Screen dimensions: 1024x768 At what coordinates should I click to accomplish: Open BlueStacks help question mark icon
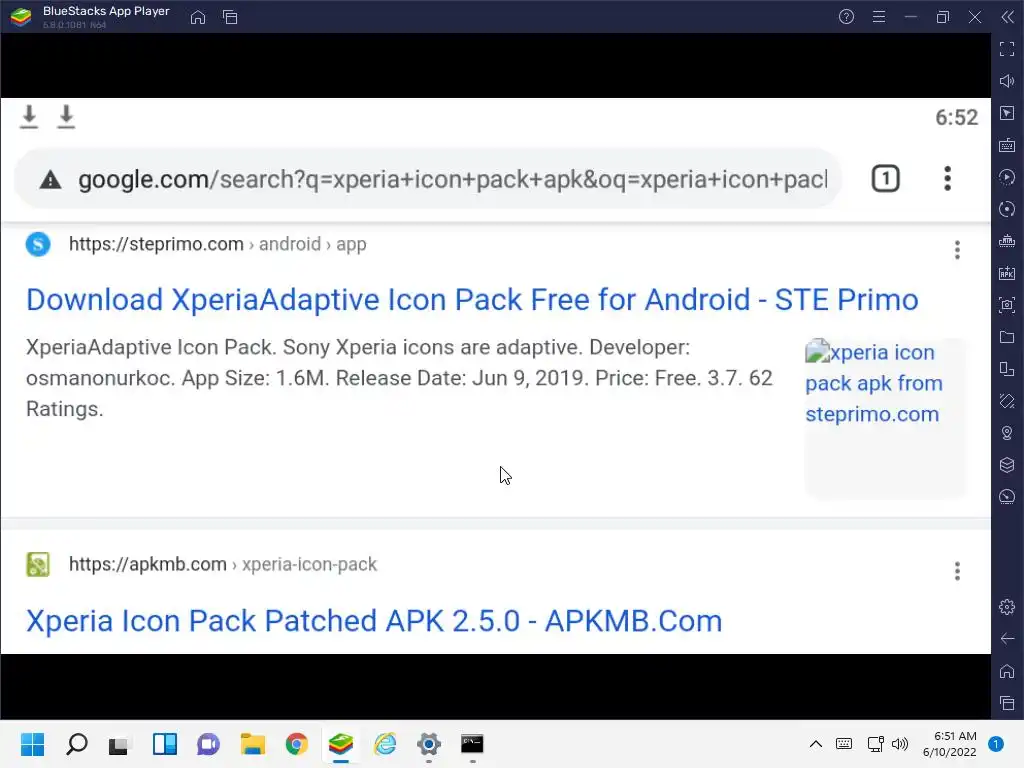(x=846, y=17)
